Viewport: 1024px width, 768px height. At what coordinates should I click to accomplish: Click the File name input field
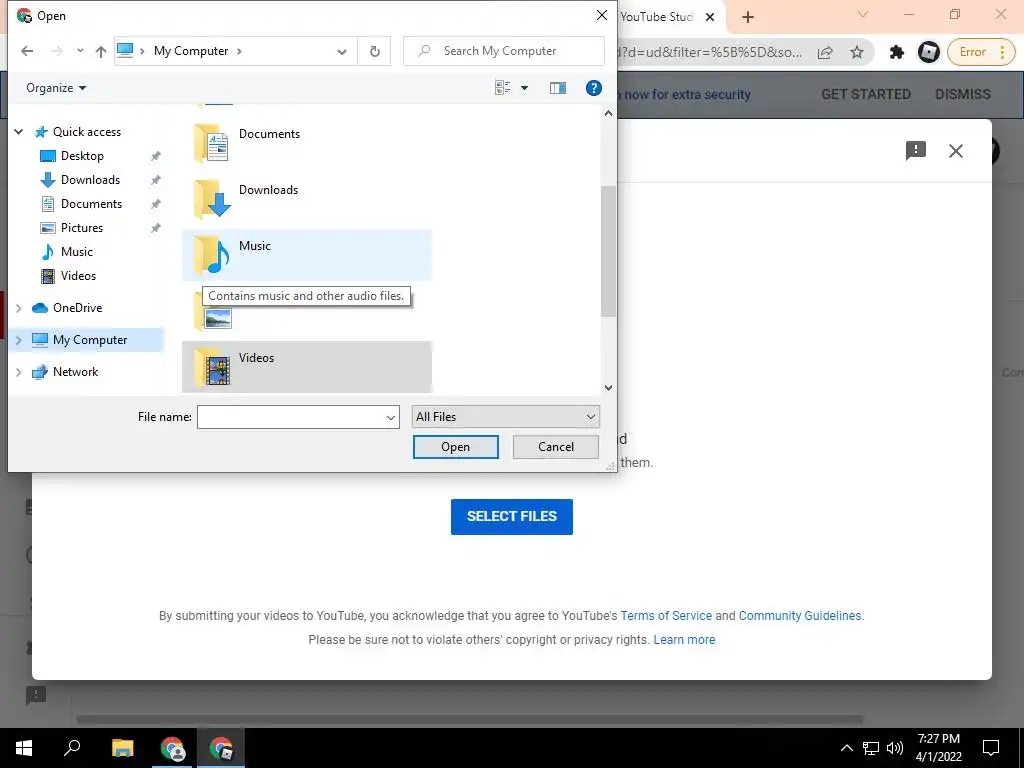(291, 417)
